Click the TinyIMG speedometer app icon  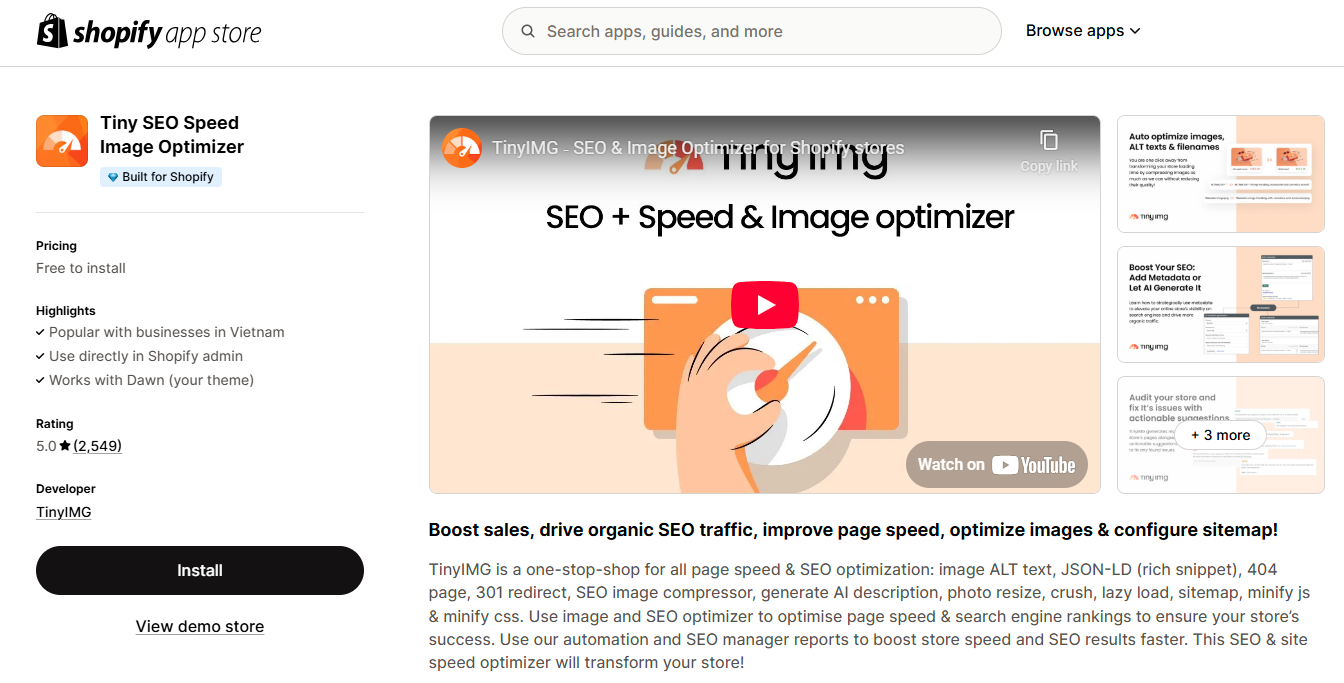click(x=61, y=140)
